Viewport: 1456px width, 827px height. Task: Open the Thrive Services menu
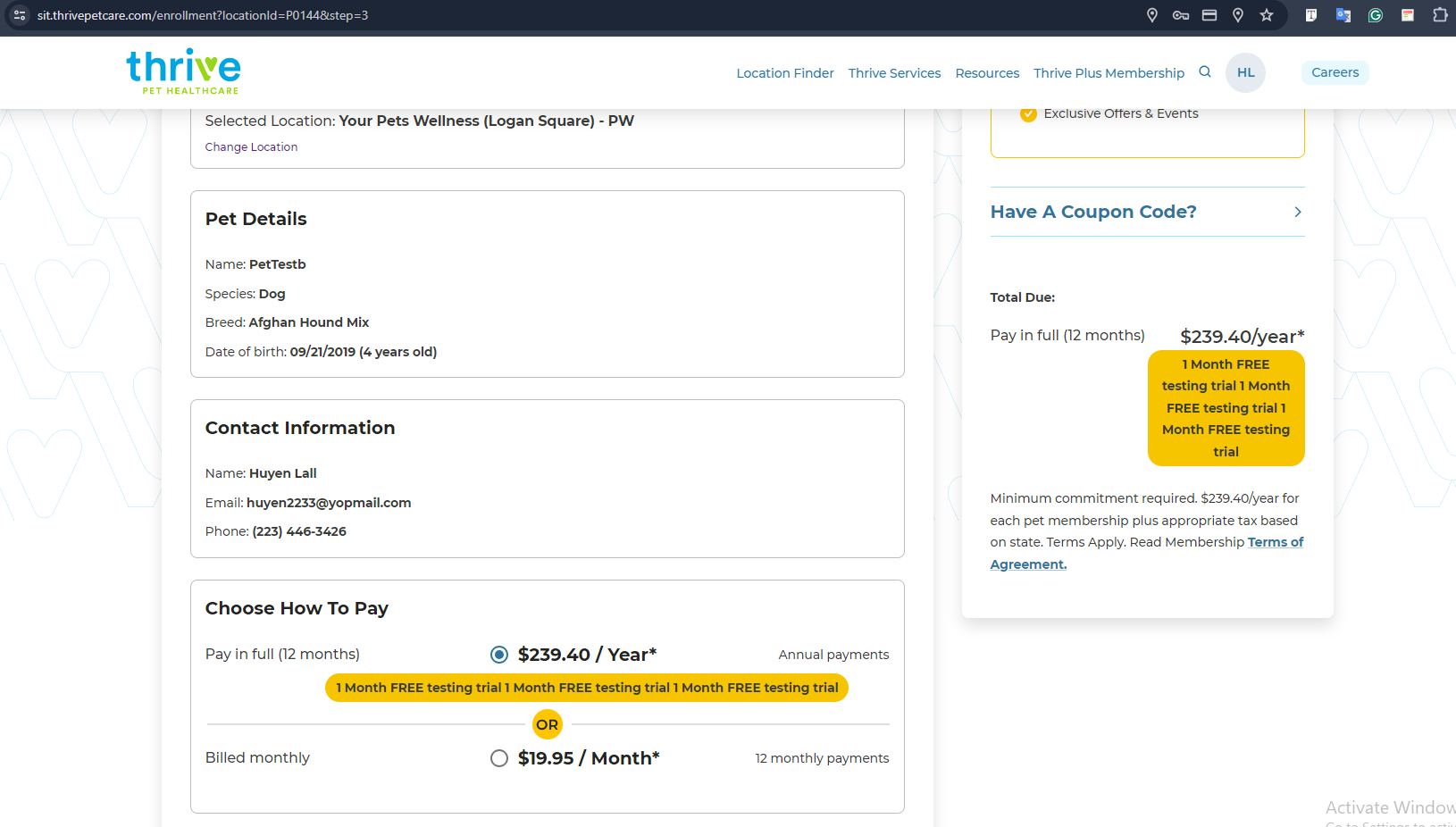coord(894,73)
